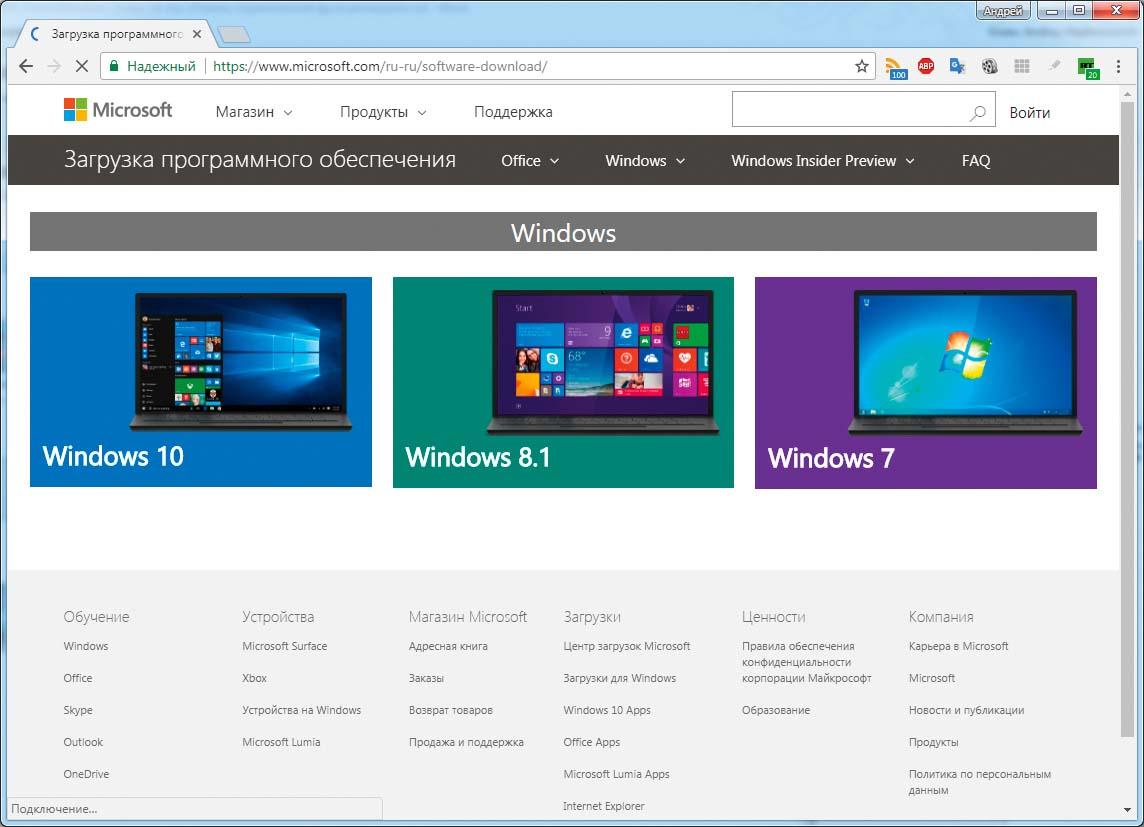
Task: Open the Windows Insider Preview dropdown
Action: tap(822, 161)
